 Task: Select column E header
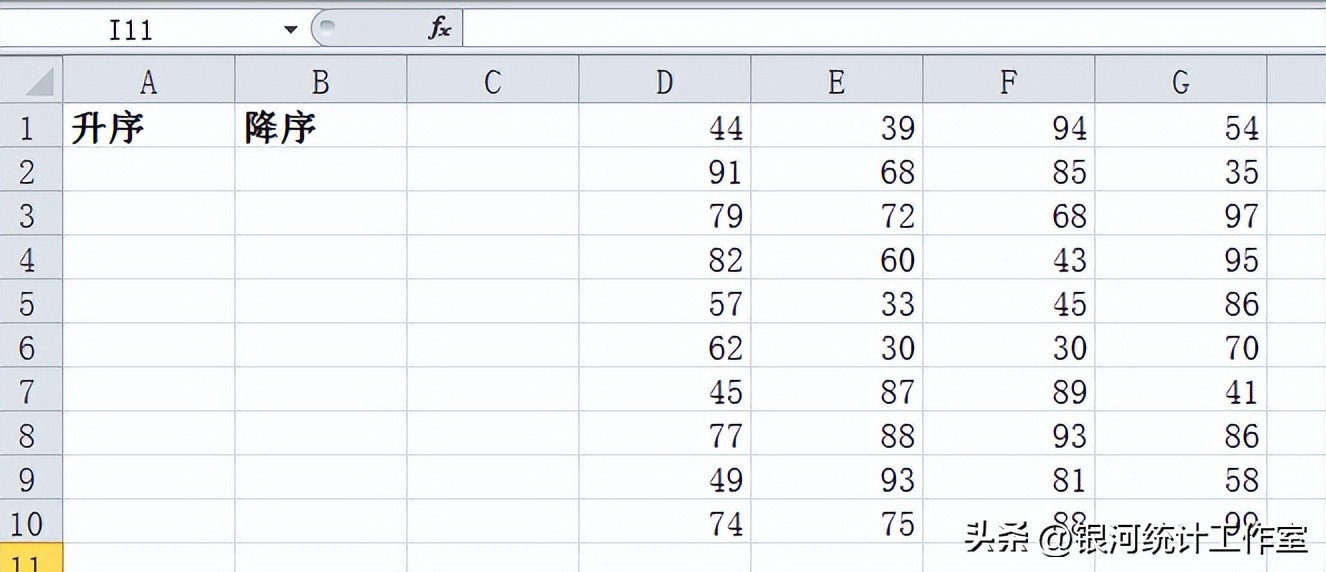[837, 81]
